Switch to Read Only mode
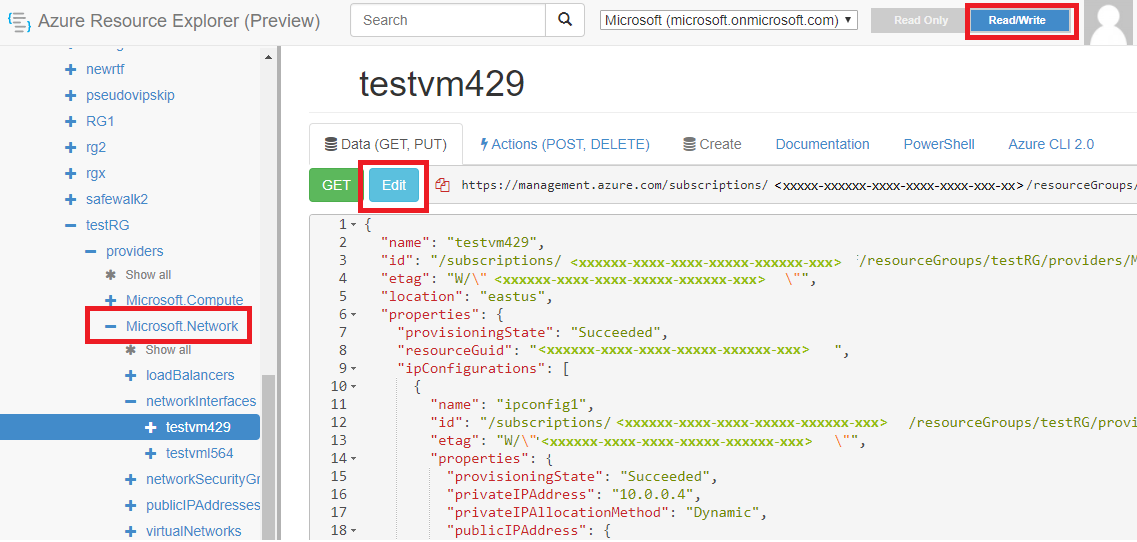The height and width of the screenshot is (542, 1137). point(920,21)
